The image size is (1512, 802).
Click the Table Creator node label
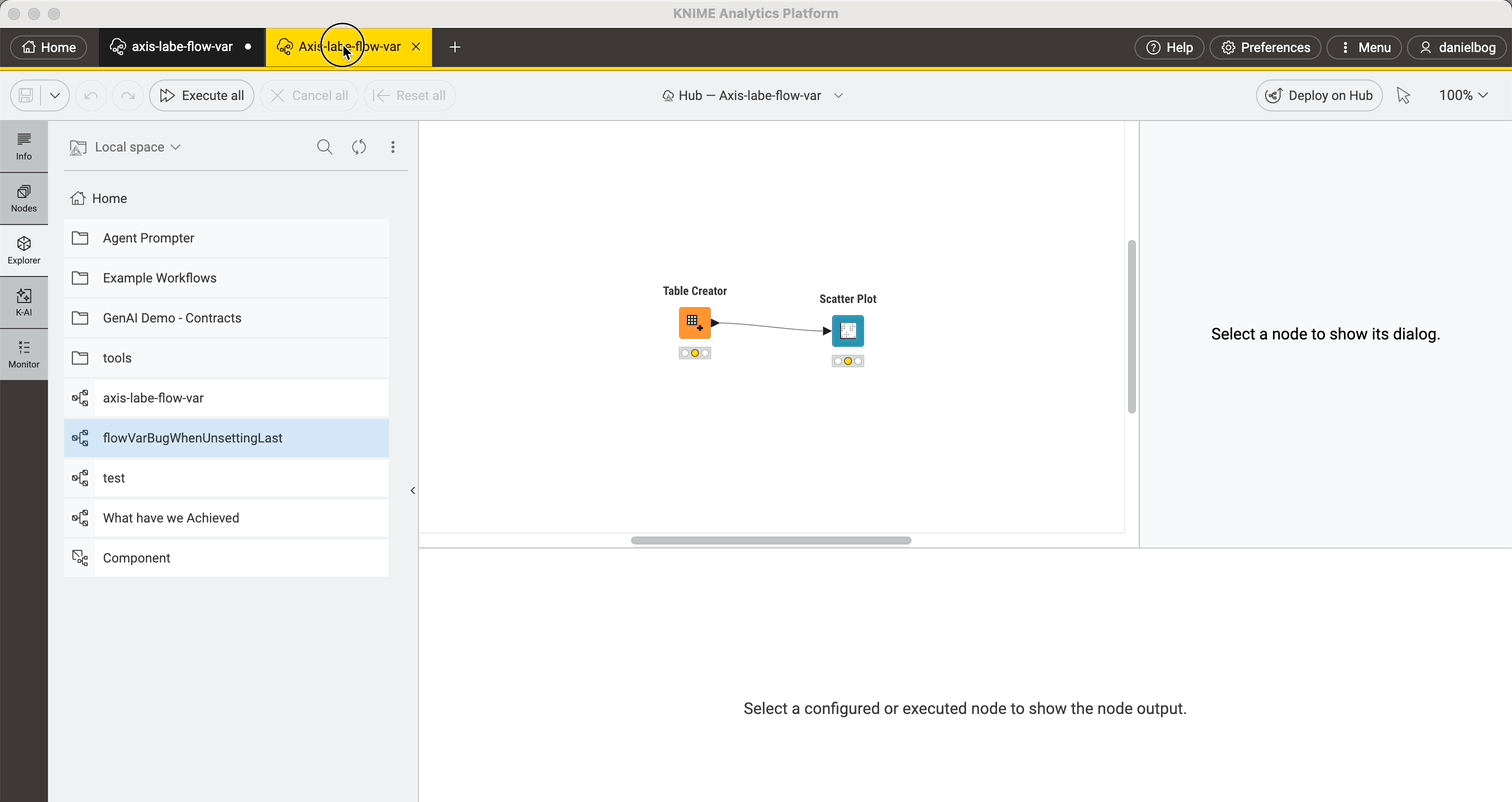(695, 291)
